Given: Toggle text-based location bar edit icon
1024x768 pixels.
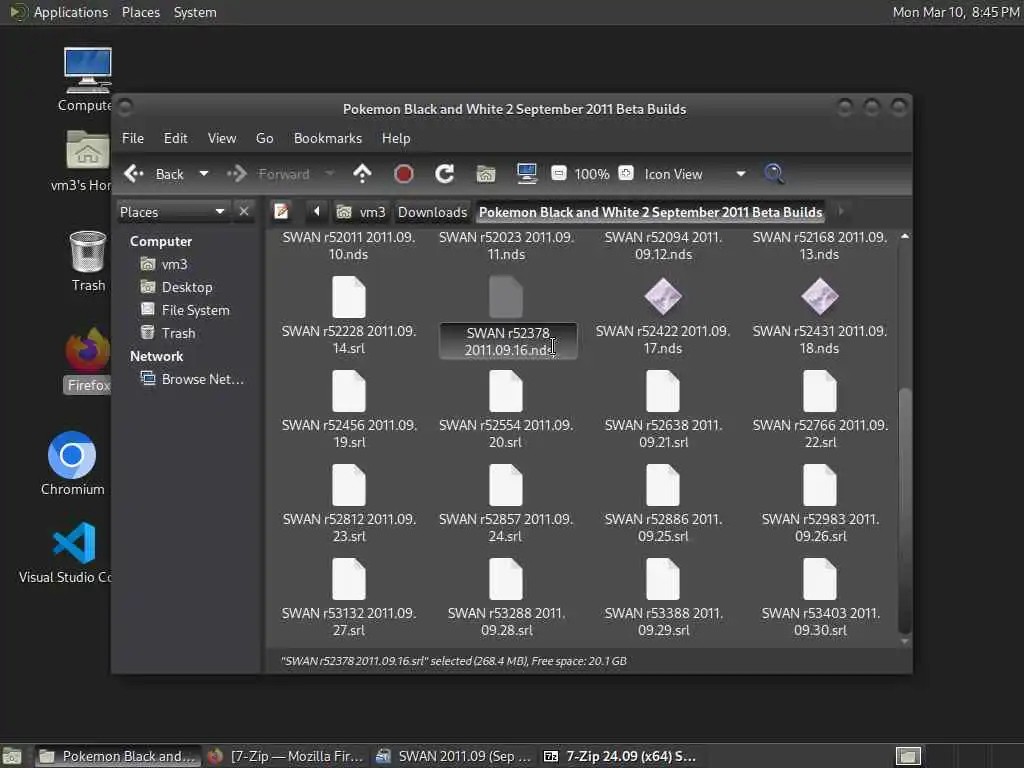Looking at the screenshot, I should [x=281, y=212].
